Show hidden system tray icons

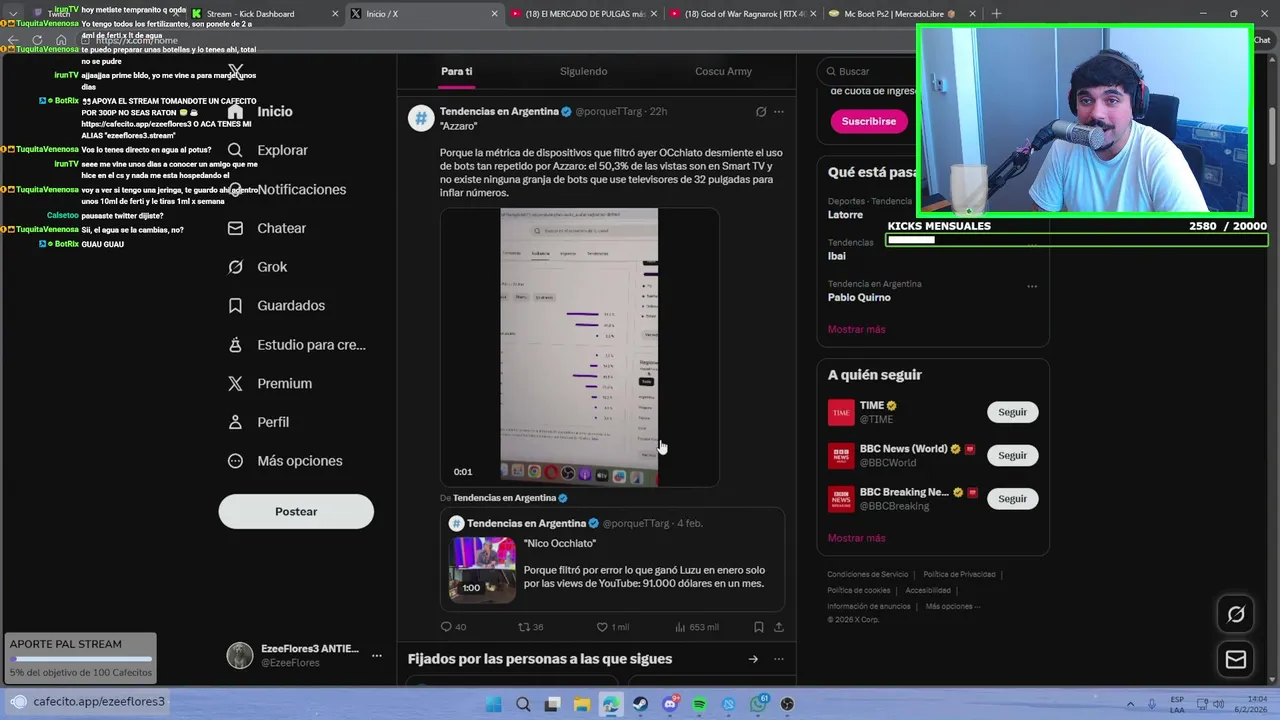pyautogui.click(x=1131, y=704)
